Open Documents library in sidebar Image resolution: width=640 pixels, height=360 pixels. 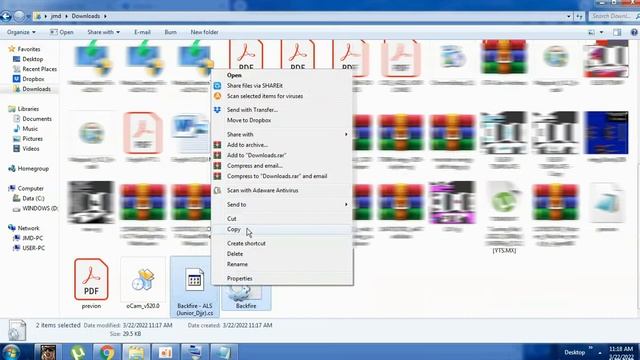point(37,119)
